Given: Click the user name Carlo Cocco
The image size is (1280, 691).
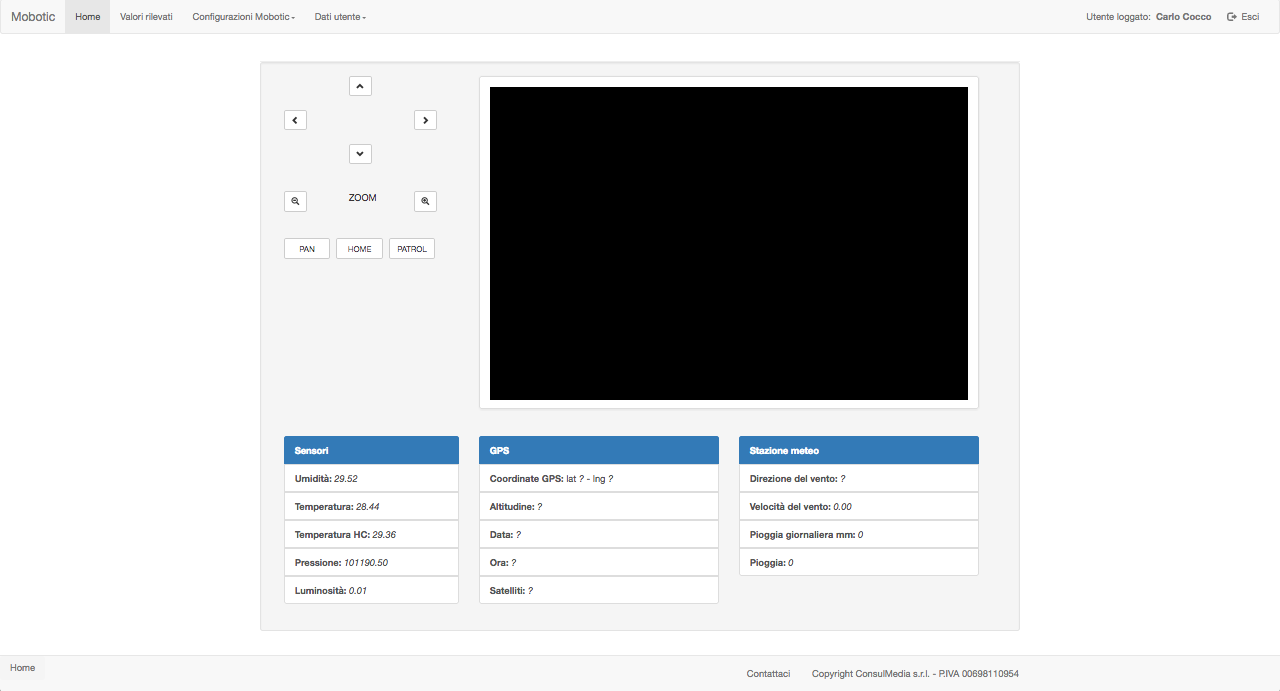Looking at the screenshot, I should click(x=1183, y=17).
